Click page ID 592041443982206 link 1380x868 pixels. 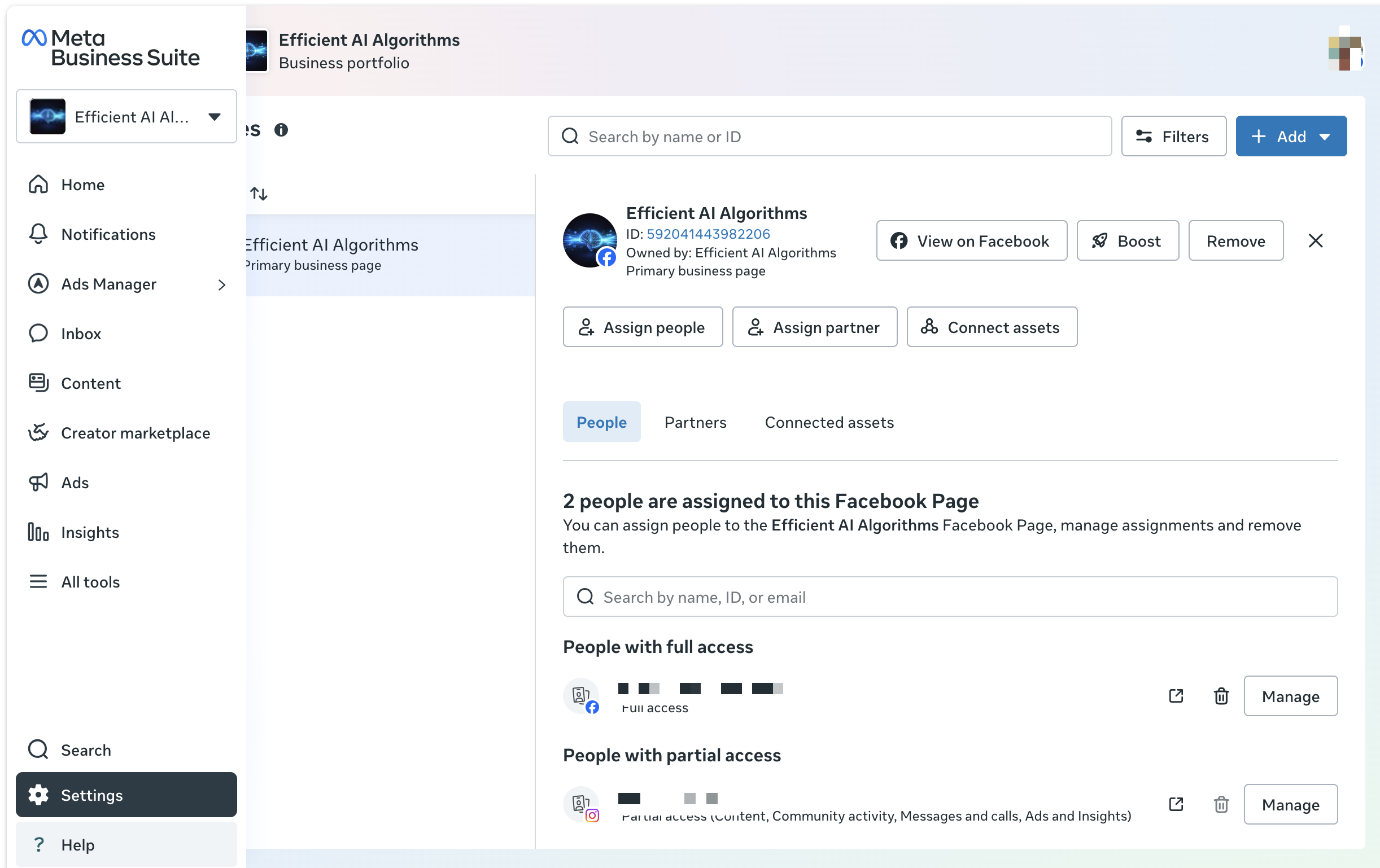708,234
